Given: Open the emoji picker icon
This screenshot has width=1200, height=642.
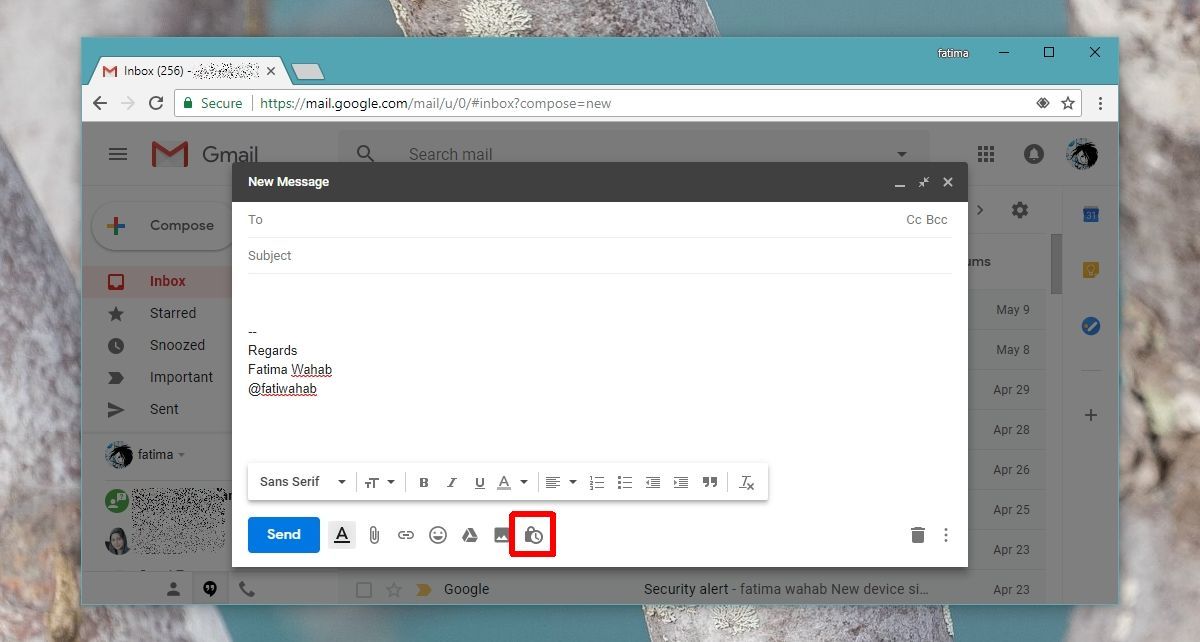Looking at the screenshot, I should (438, 535).
